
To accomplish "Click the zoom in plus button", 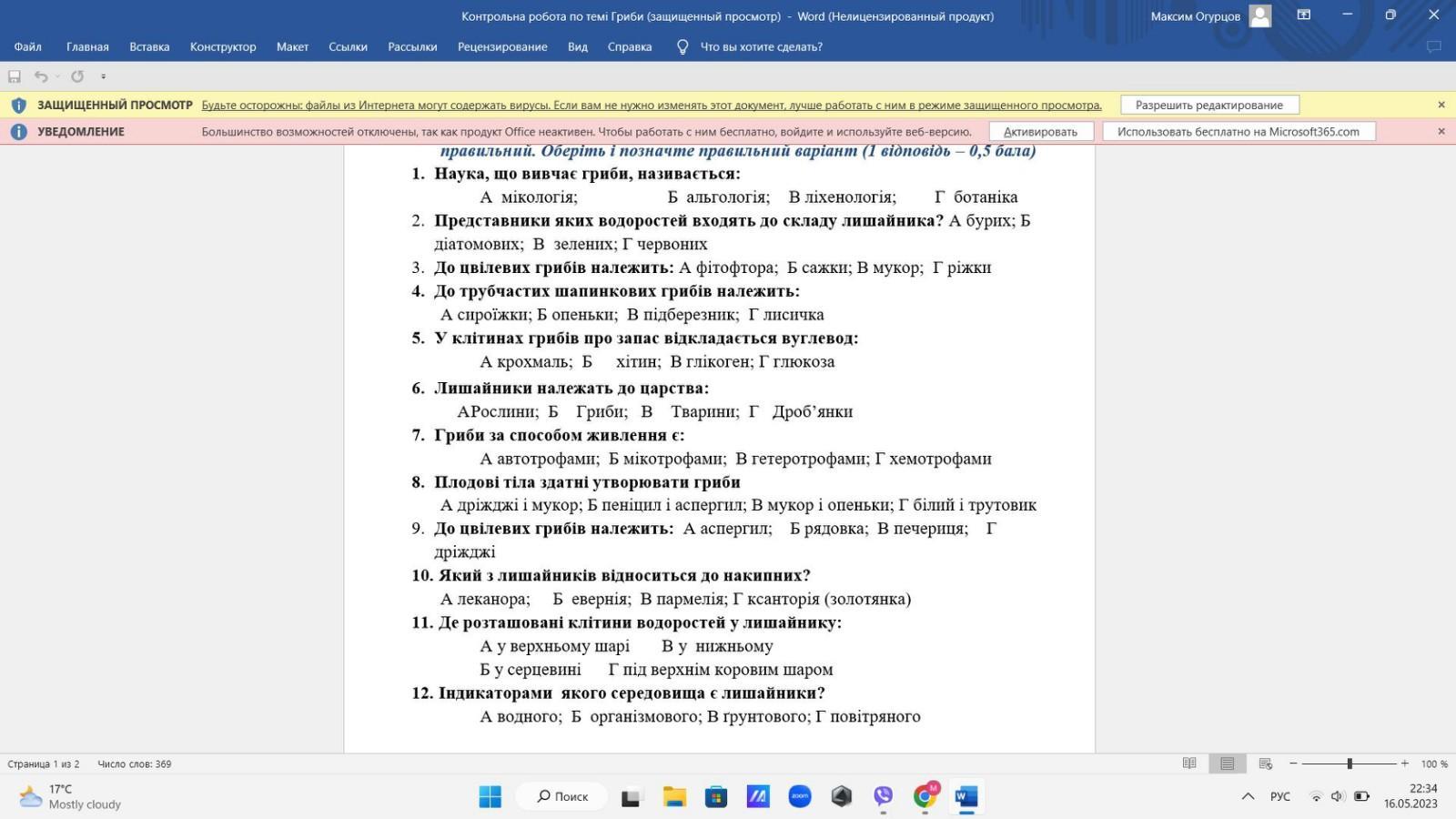I will 1405,763.
